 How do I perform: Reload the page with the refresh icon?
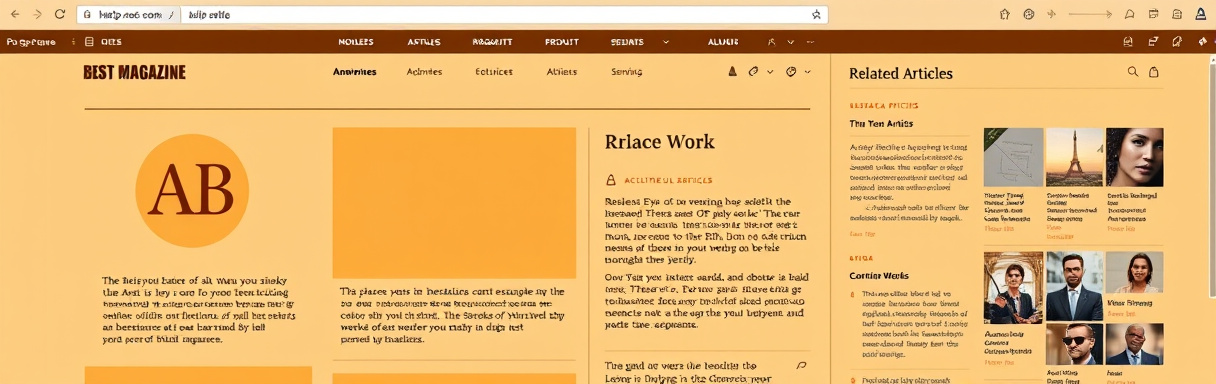click(60, 14)
